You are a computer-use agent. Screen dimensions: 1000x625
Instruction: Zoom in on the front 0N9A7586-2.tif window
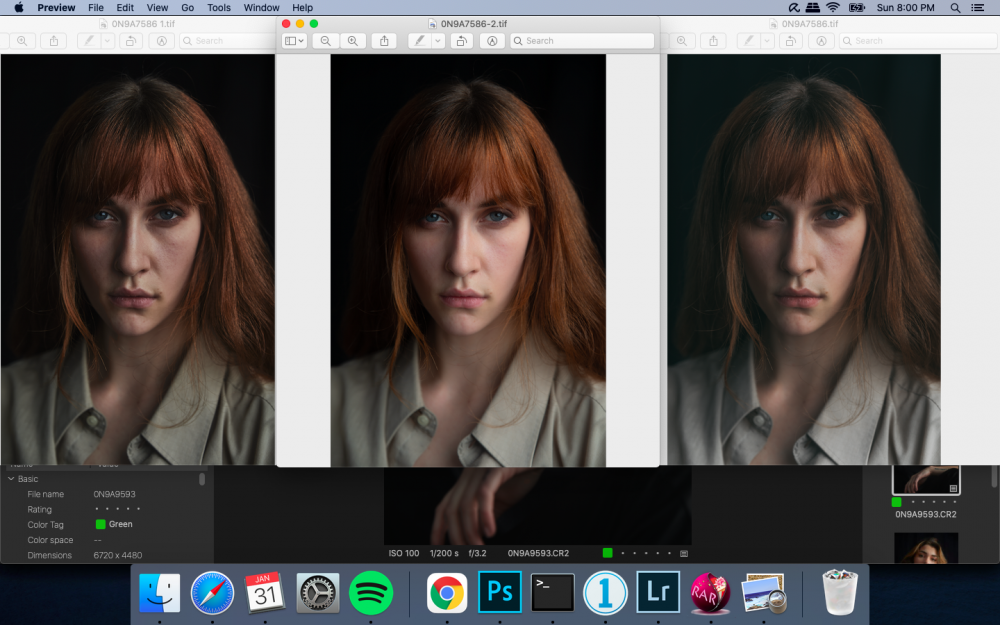[352, 41]
